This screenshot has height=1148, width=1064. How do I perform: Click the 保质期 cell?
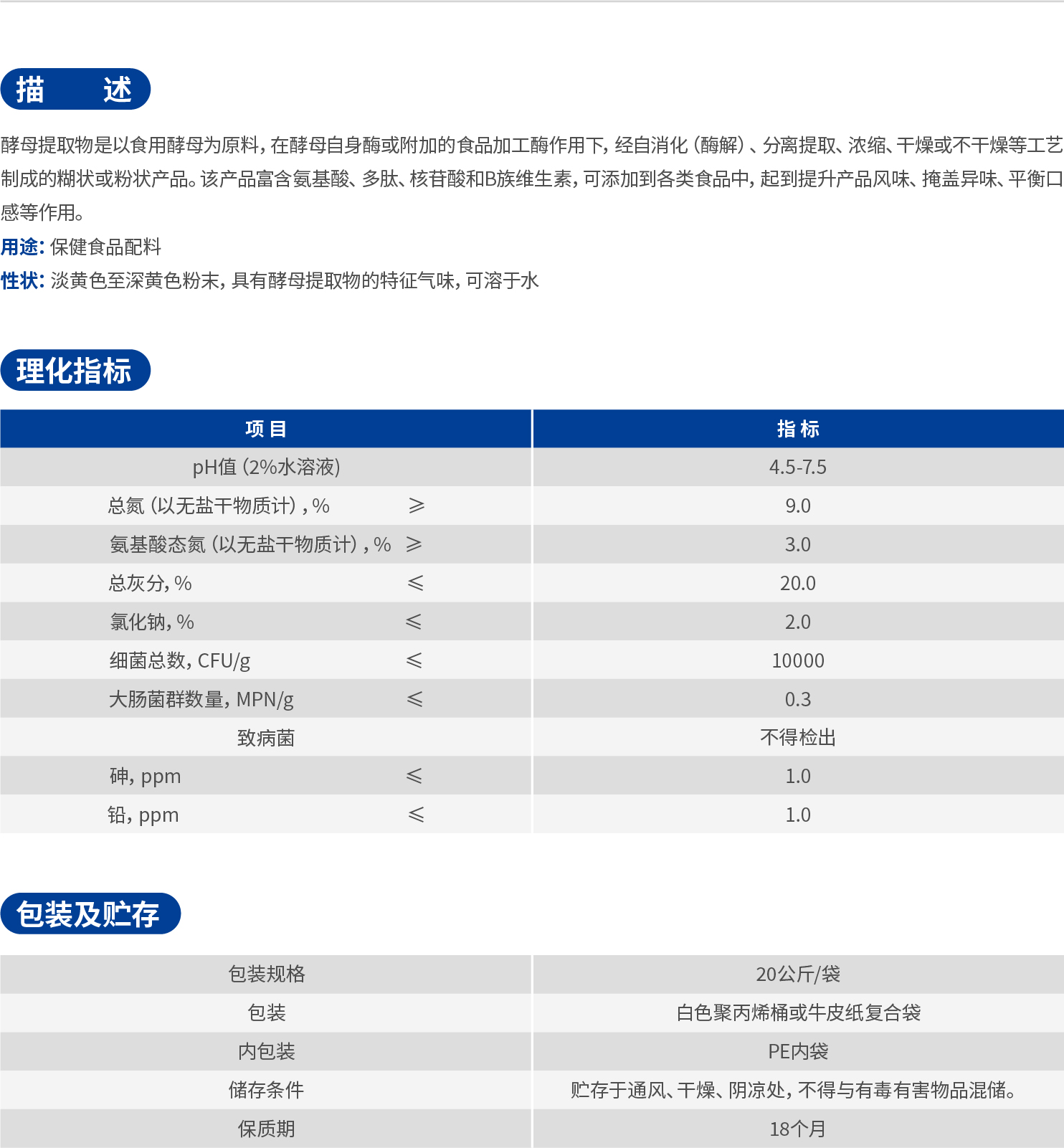pos(265,1129)
